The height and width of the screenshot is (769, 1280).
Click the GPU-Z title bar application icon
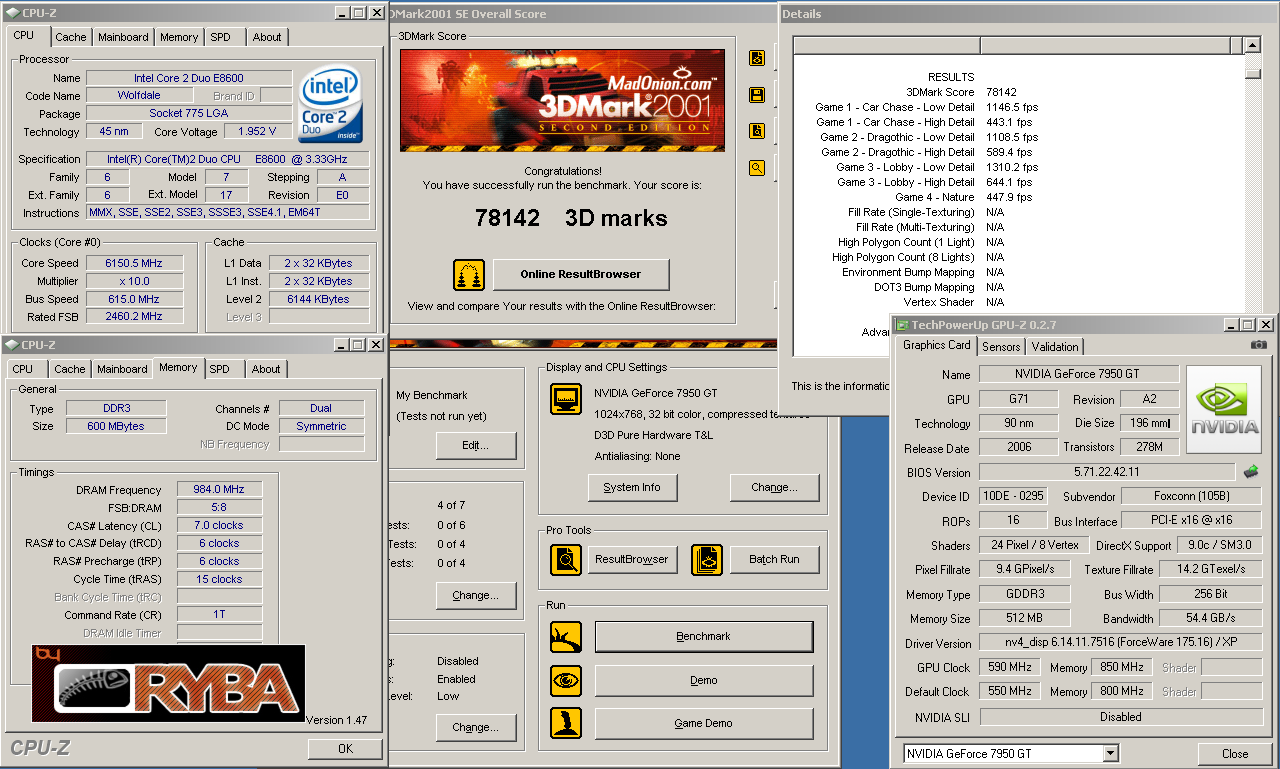point(902,325)
